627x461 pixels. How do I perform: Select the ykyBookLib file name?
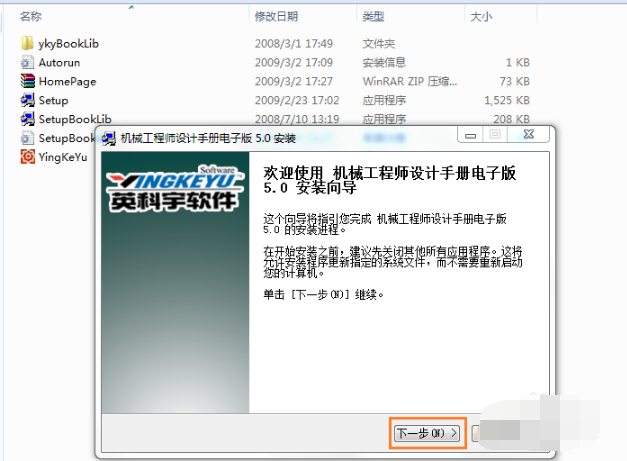tap(68, 44)
